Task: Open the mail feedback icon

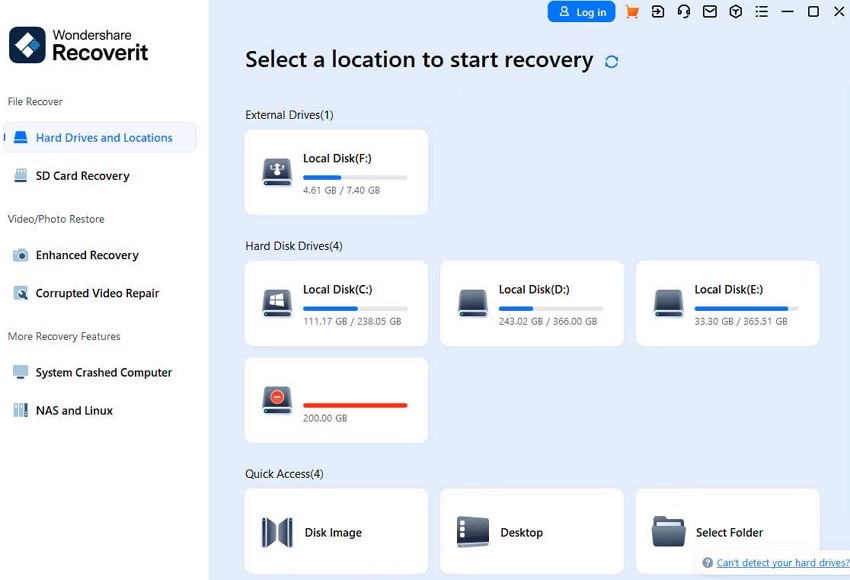Action: click(710, 12)
